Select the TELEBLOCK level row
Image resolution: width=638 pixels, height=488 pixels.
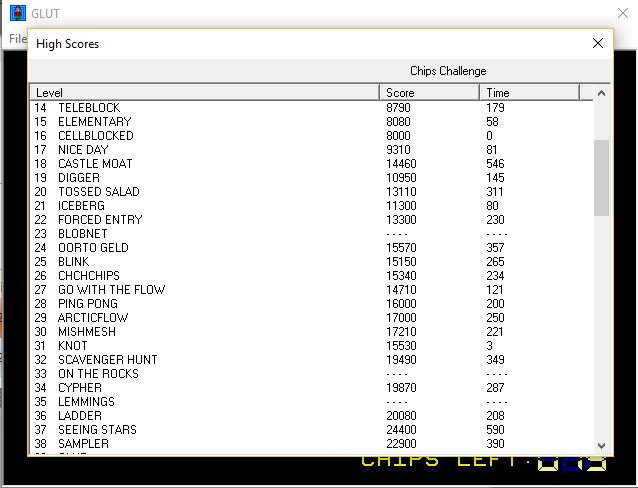point(88,108)
